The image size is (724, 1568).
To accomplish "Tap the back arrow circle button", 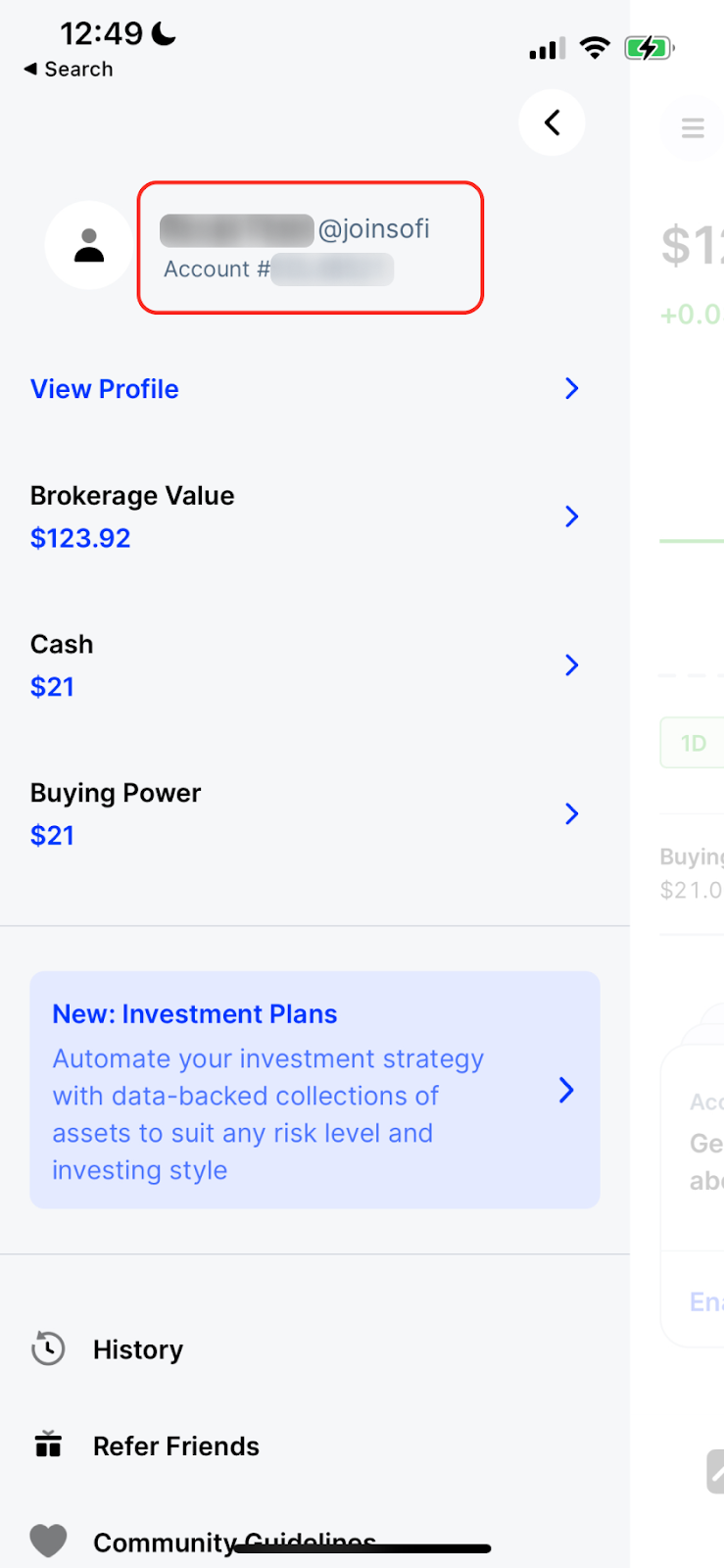I will [x=552, y=122].
